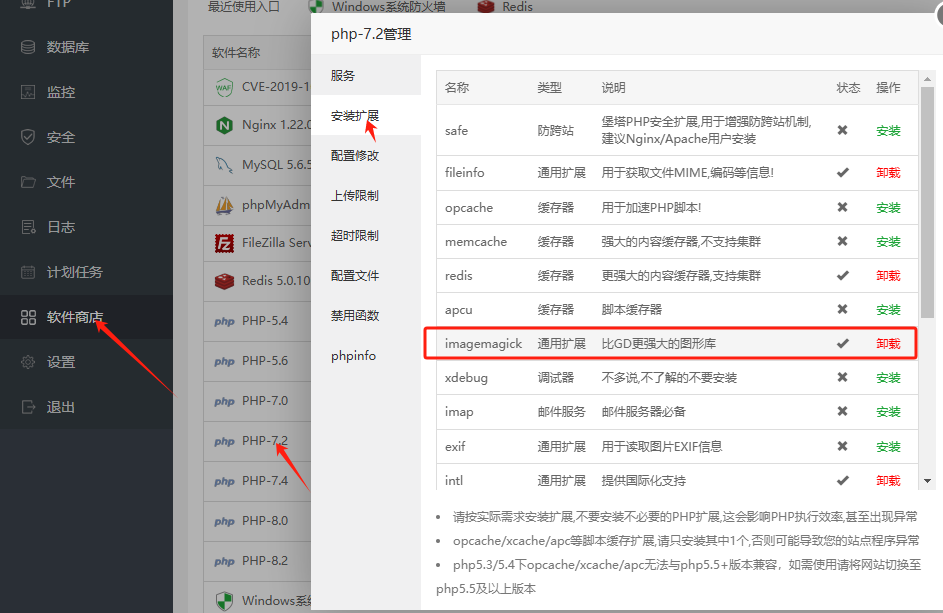Viewport: 943px width, 613px height.
Task: Open the 数据库 sidebar icon
Action: click(28, 47)
